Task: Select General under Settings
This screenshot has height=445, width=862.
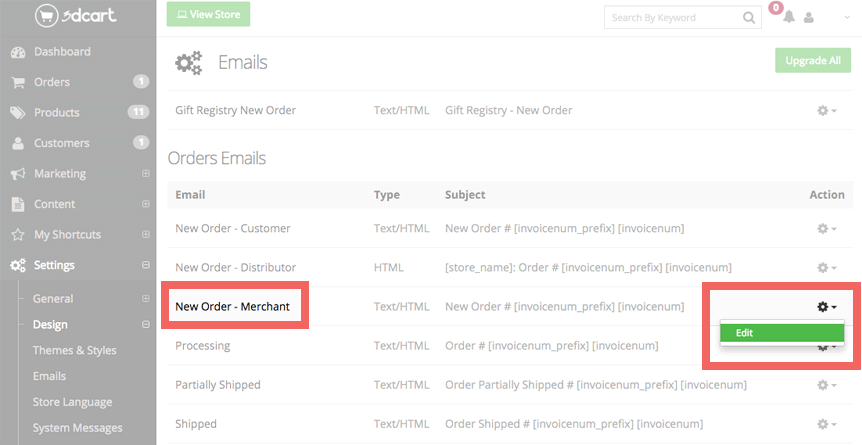Action: [x=53, y=299]
